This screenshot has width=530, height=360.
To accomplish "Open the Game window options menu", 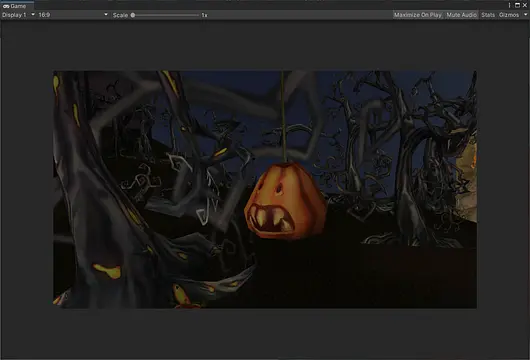I will (x=509, y=5).
